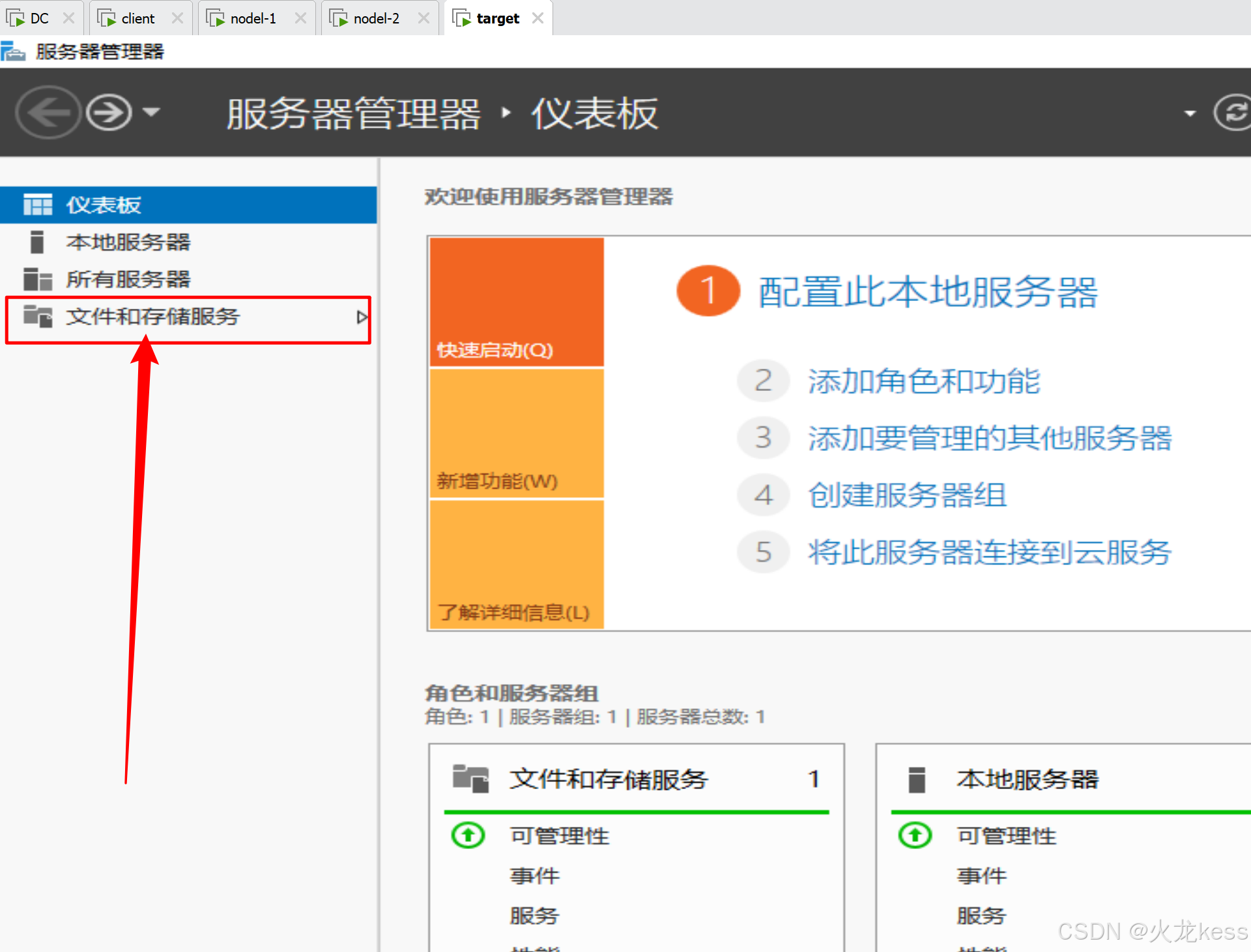Screen dimensions: 1251x952
Task: Close the client tab
Action: [x=177, y=18]
